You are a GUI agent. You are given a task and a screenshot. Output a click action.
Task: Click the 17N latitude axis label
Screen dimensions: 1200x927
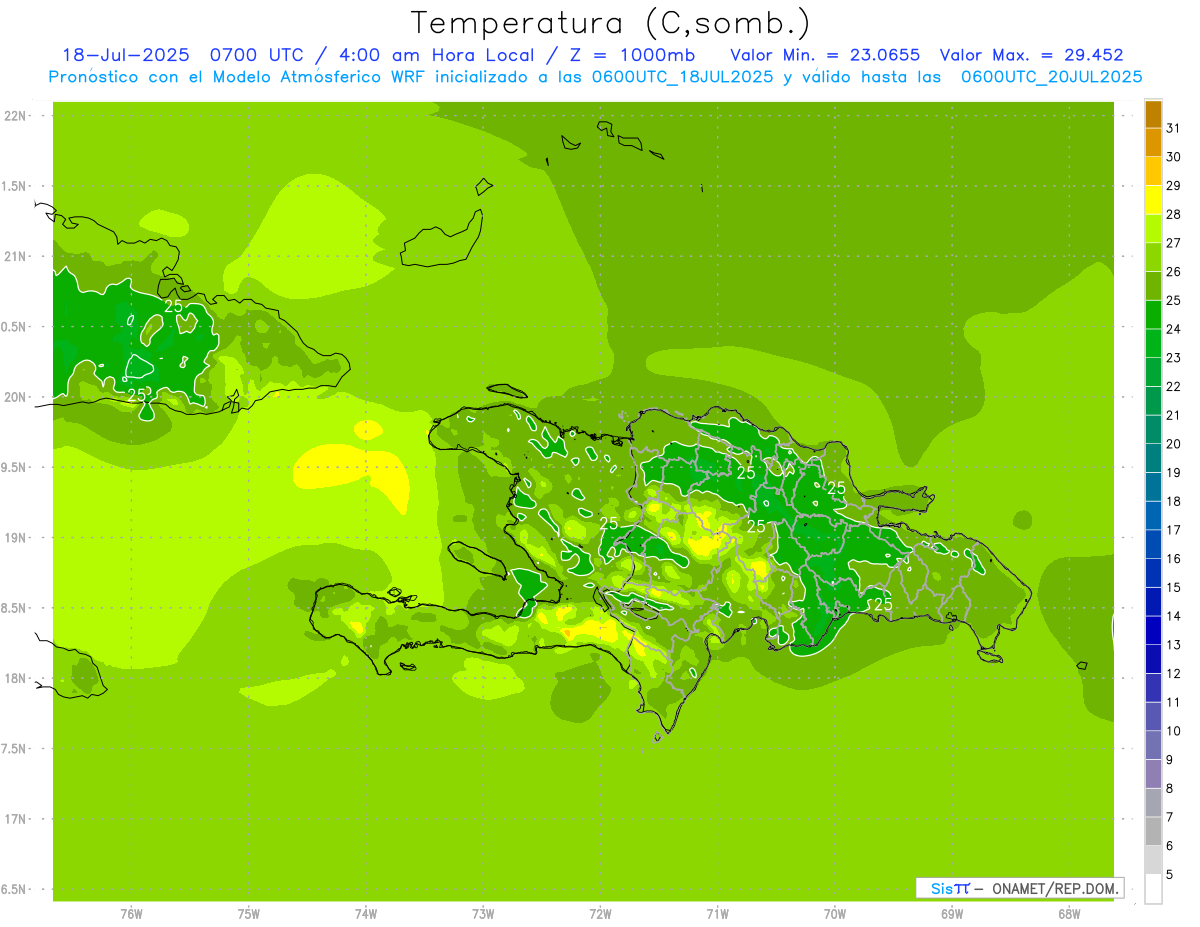(16, 819)
